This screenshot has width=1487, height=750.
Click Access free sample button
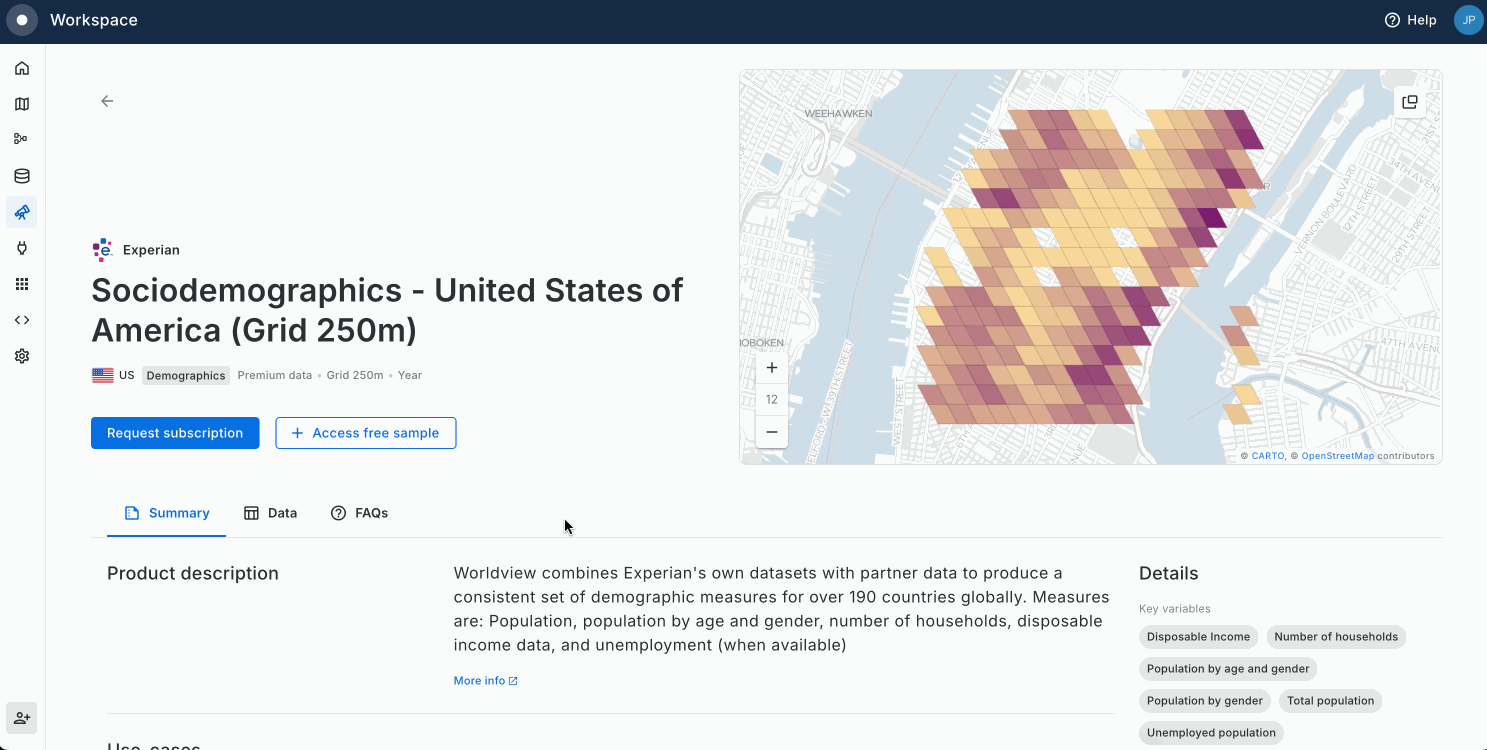[x=366, y=433]
